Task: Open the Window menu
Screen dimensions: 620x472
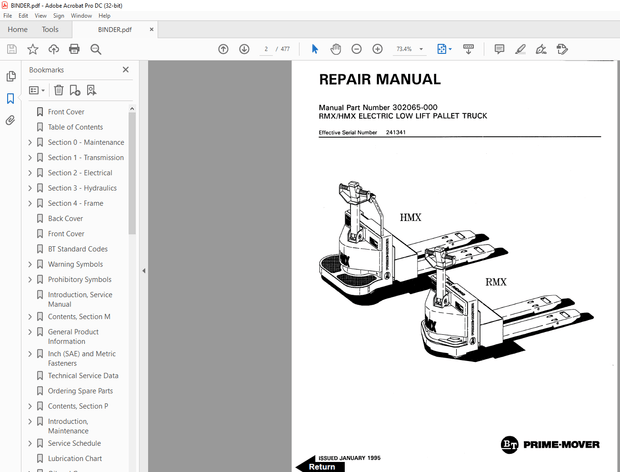Action: tap(81, 16)
